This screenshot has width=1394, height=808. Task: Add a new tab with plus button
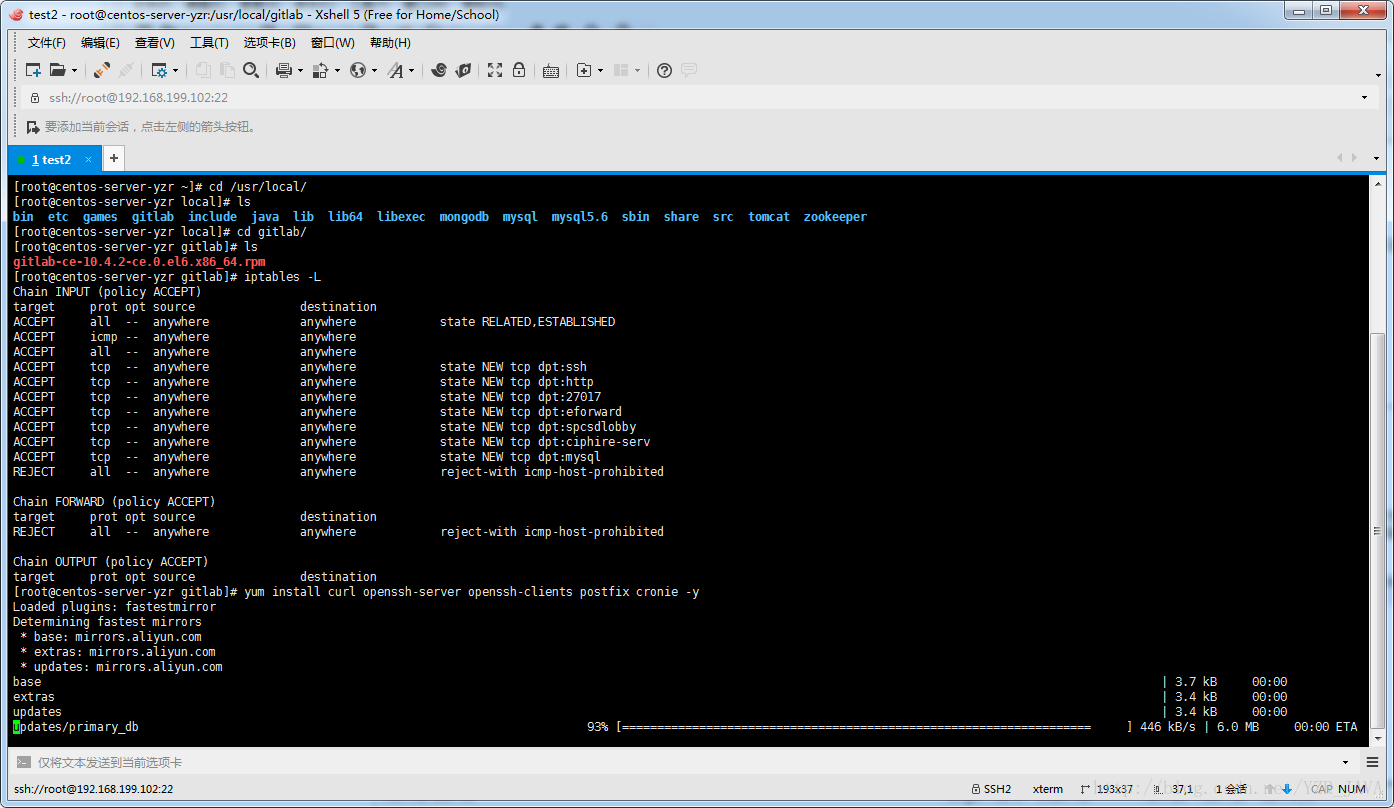[x=114, y=158]
